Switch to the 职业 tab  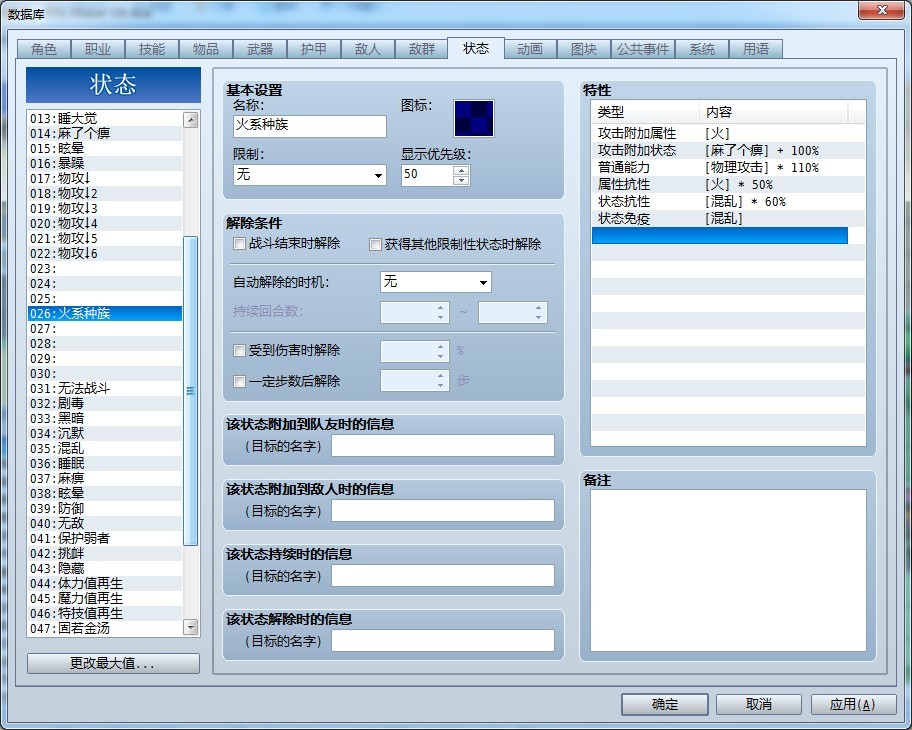click(x=98, y=49)
